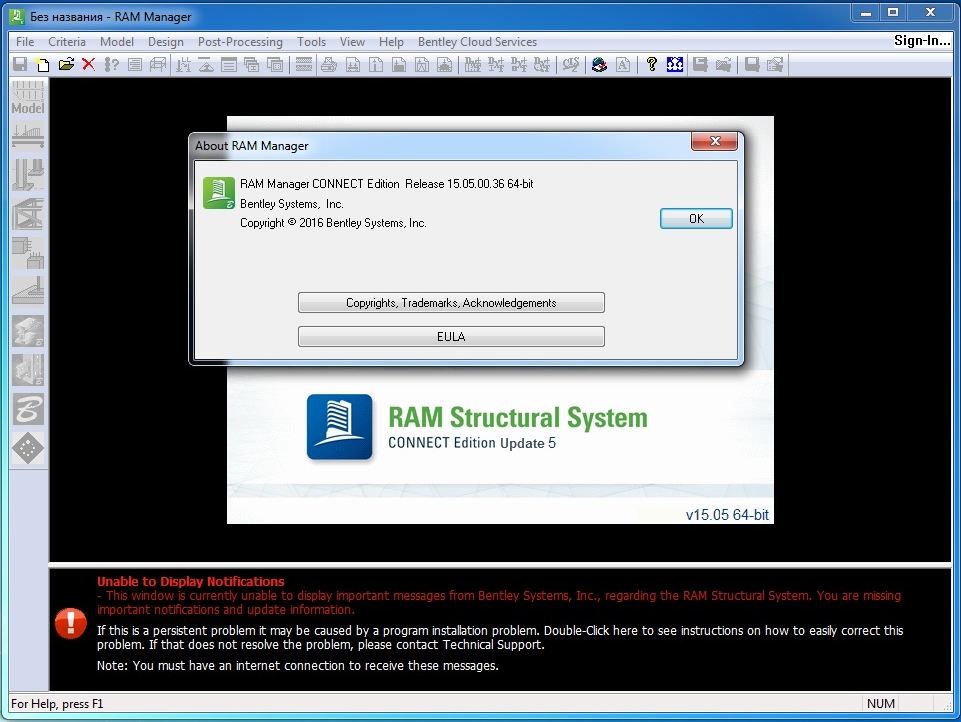
Task: Open the Foundation design module icon
Action: point(28,291)
